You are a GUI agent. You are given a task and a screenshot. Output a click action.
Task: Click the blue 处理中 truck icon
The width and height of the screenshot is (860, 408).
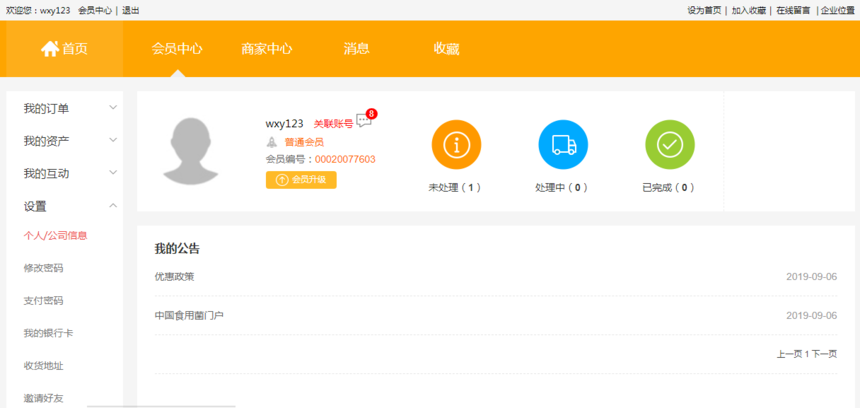tap(563, 144)
